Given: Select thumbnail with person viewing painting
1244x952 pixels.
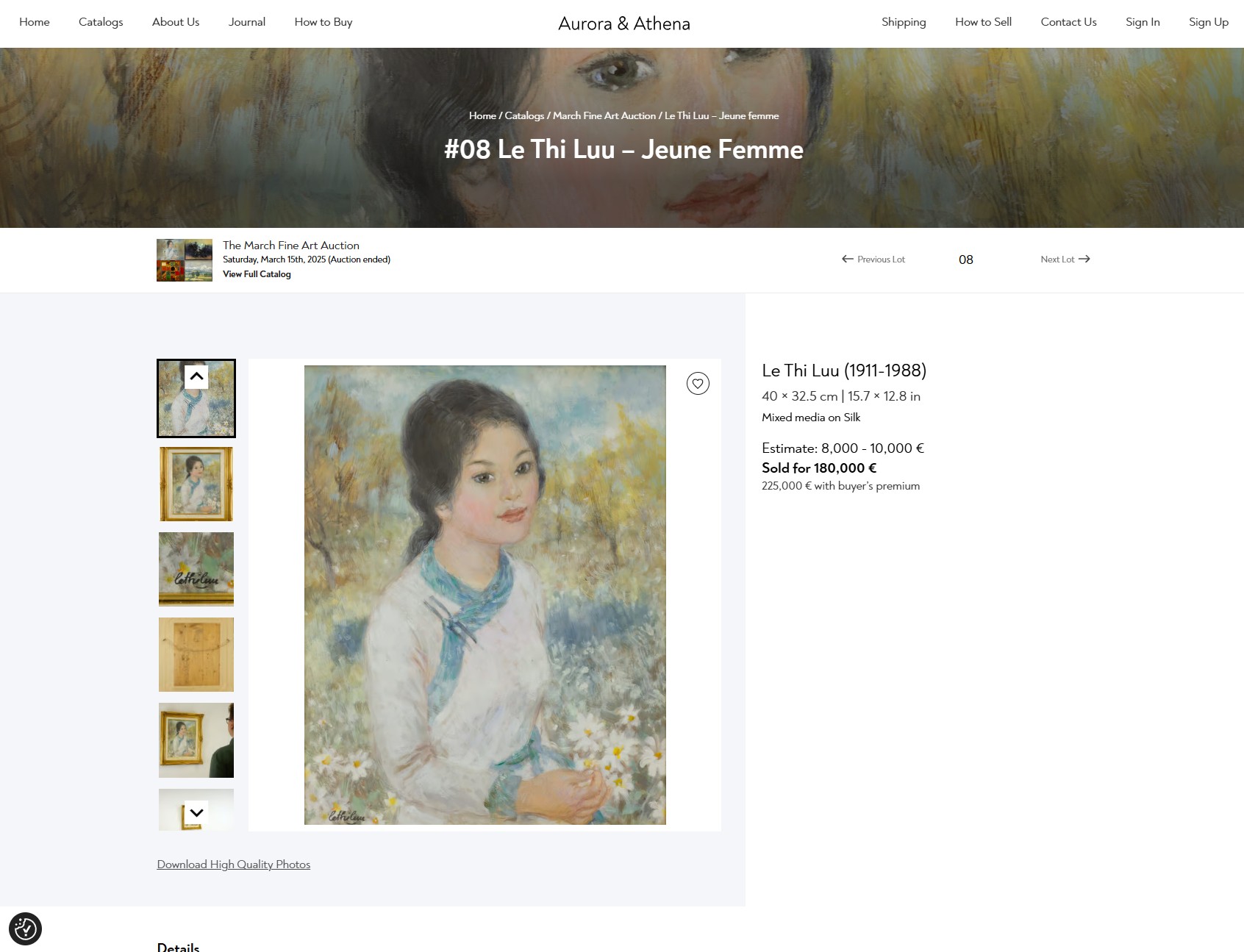Looking at the screenshot, I should point(196,740).
